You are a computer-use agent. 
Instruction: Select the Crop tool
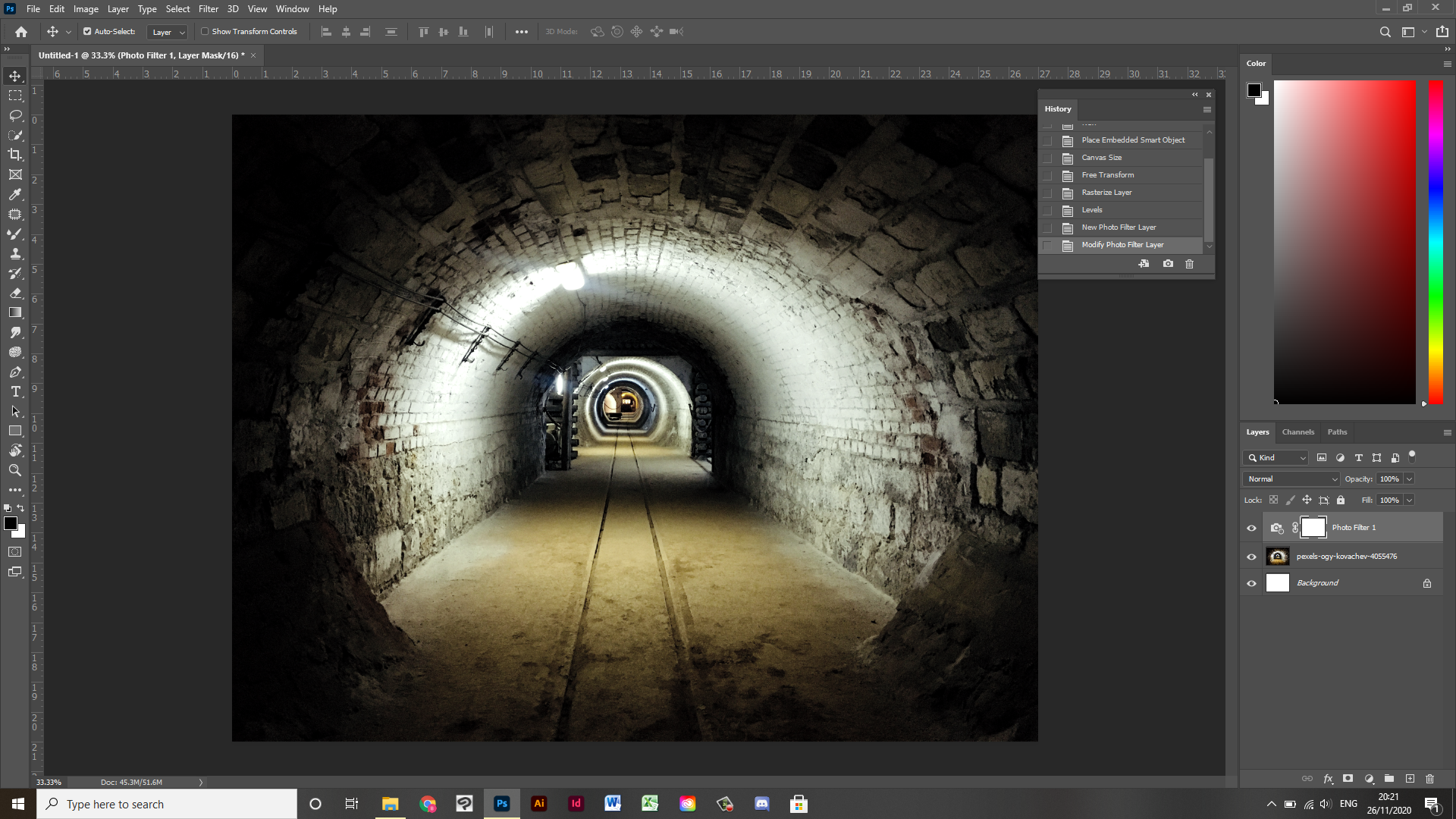click(x=15, y=155)
